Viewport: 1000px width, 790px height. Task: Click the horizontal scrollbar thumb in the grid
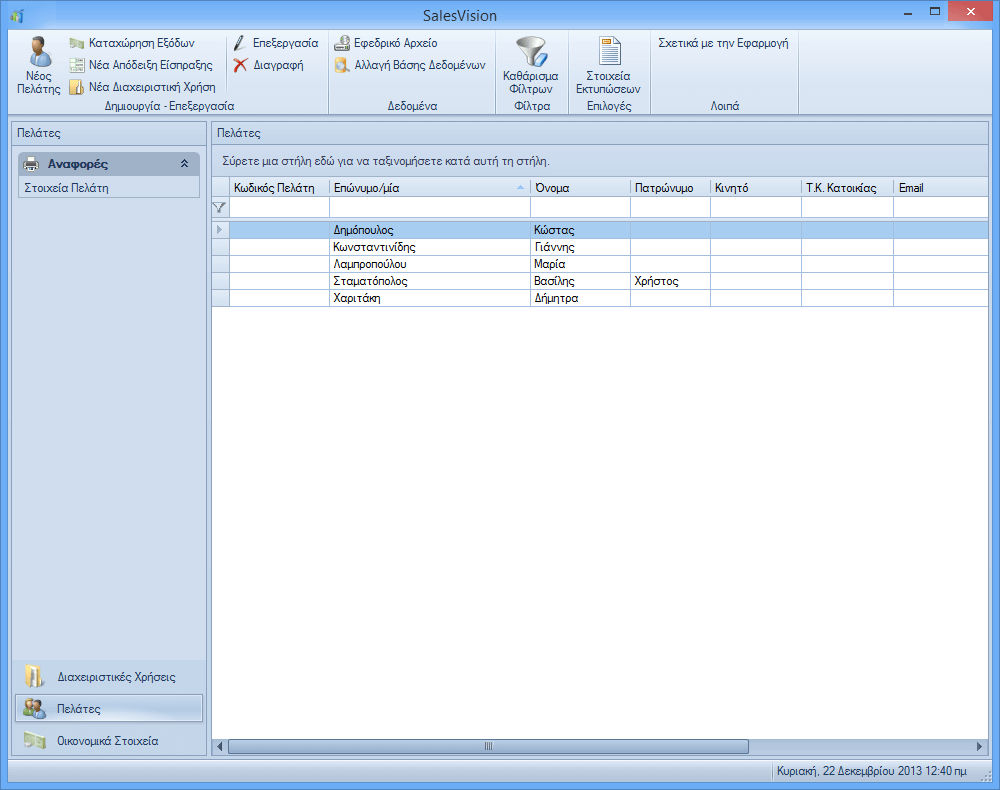(488, 746)
